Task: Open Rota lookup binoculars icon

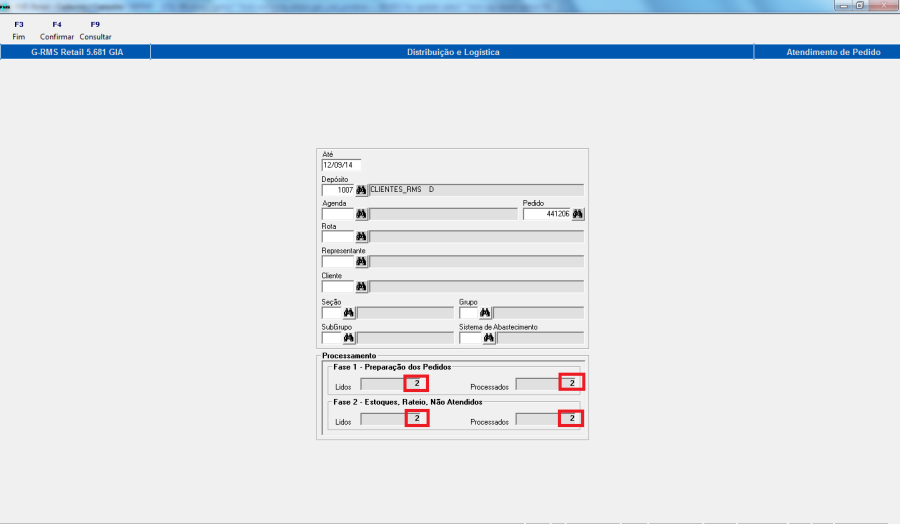Action: point(361,236)
